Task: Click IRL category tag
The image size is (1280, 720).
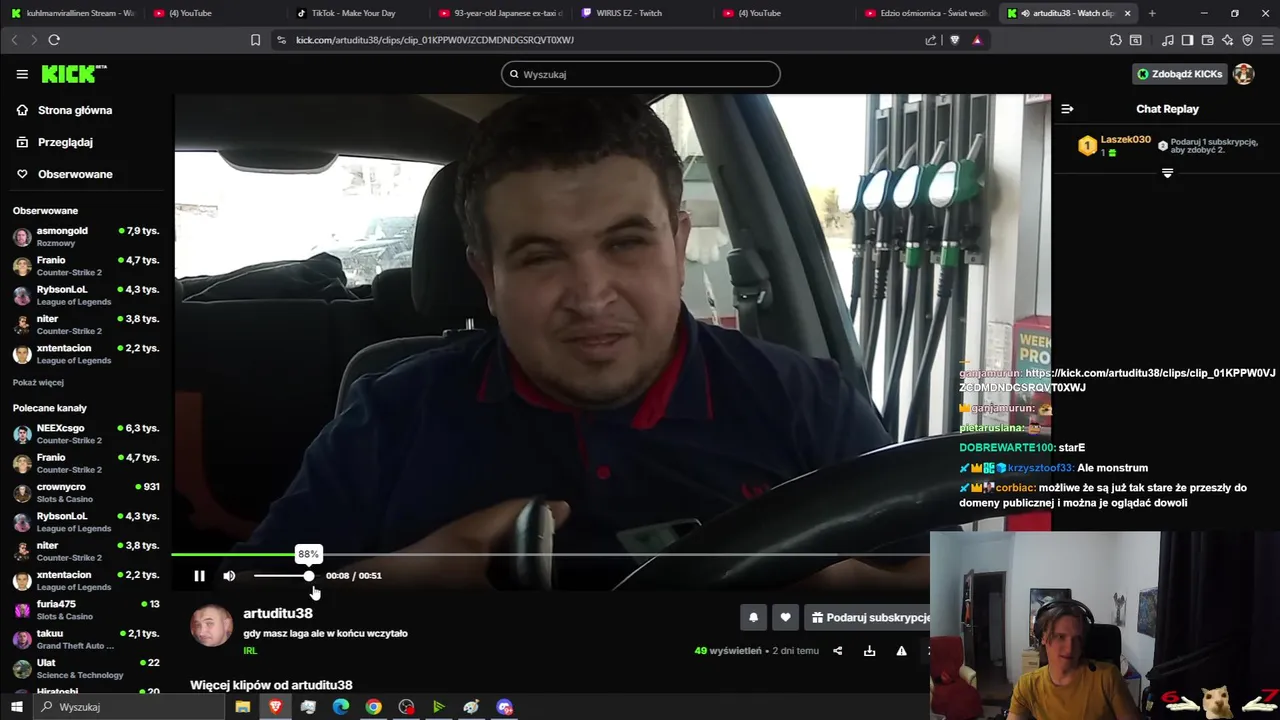Action: [x=250, y=651]
